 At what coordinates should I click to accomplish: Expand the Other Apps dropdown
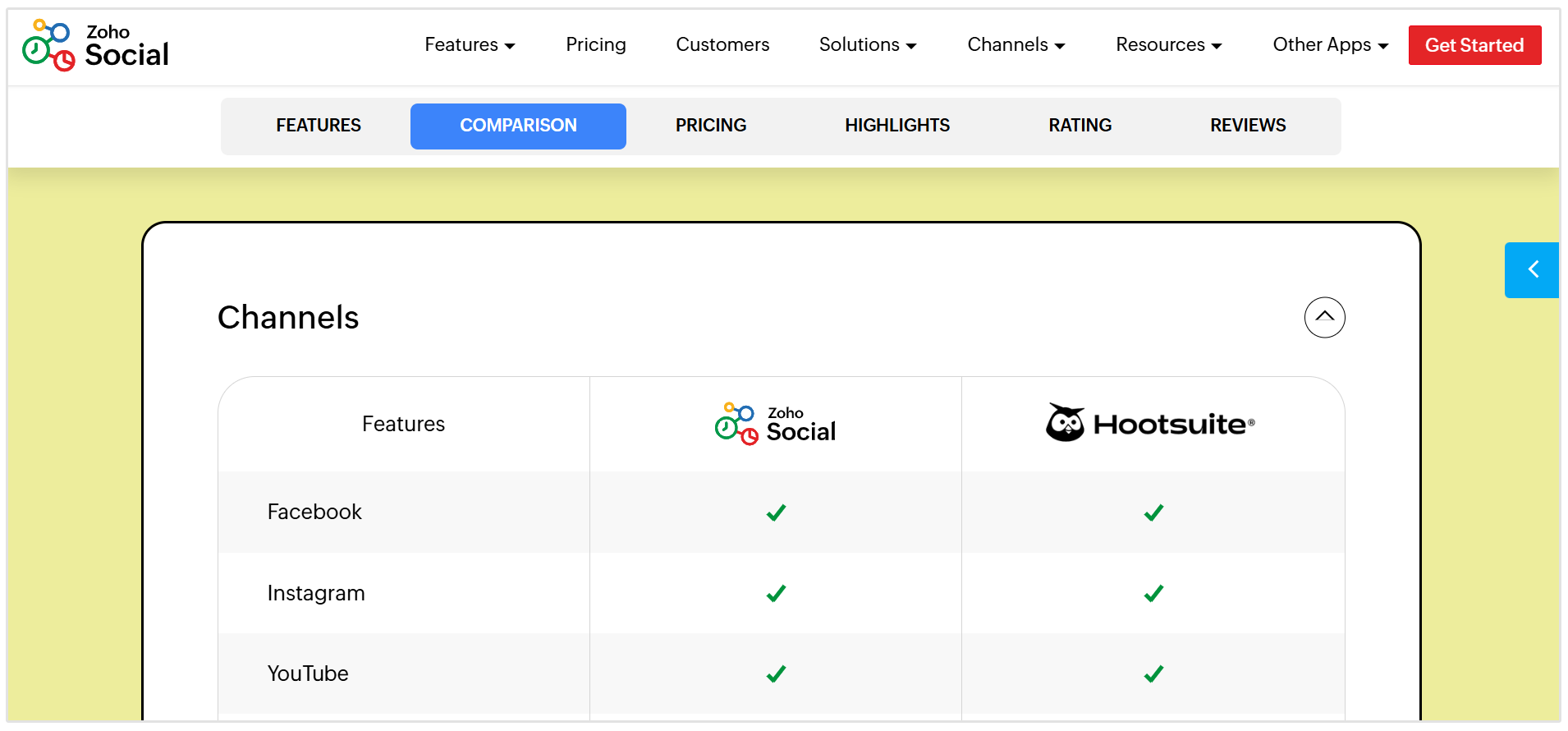[1330, 44]
